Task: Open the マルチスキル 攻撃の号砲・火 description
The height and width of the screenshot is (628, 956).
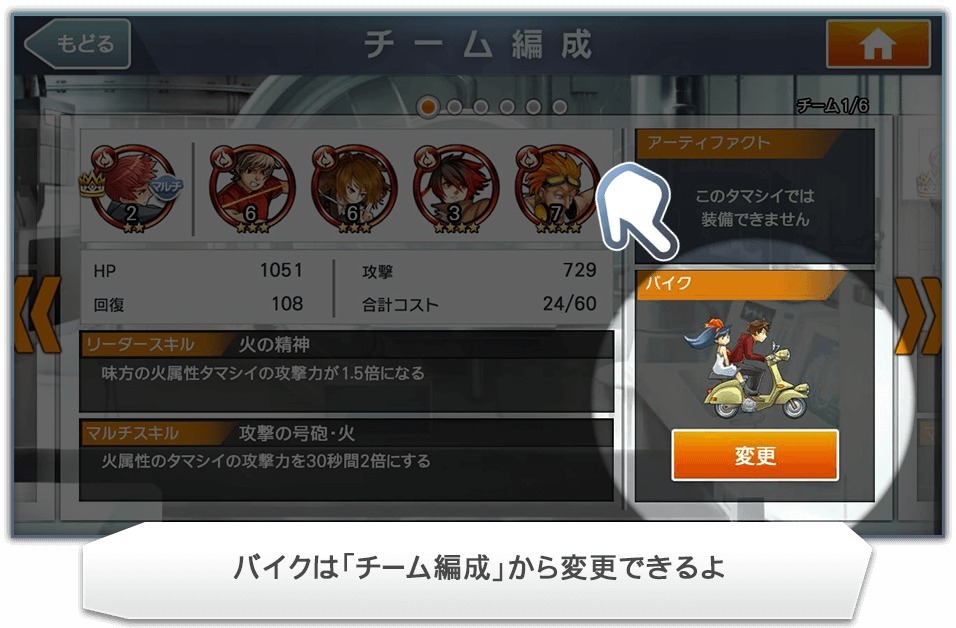Action: pyautogui.click(x=346, y=460)
